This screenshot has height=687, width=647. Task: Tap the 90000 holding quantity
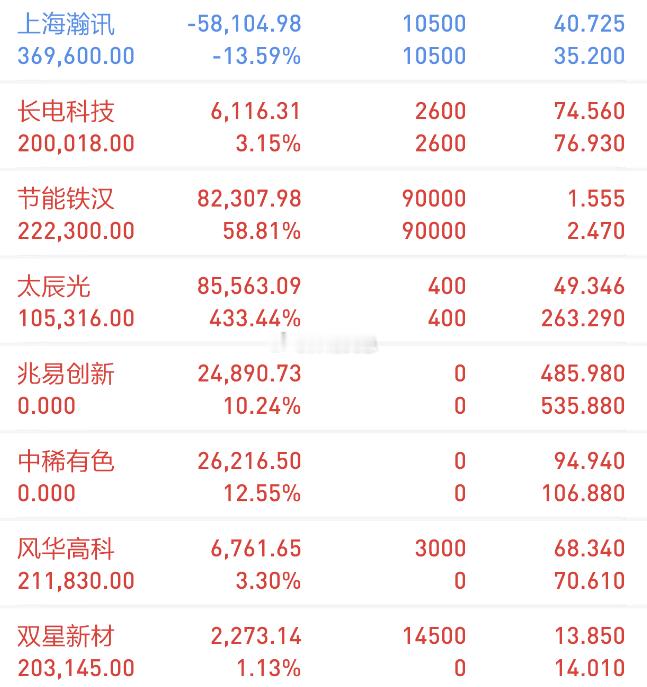click(x=434, y=198)
